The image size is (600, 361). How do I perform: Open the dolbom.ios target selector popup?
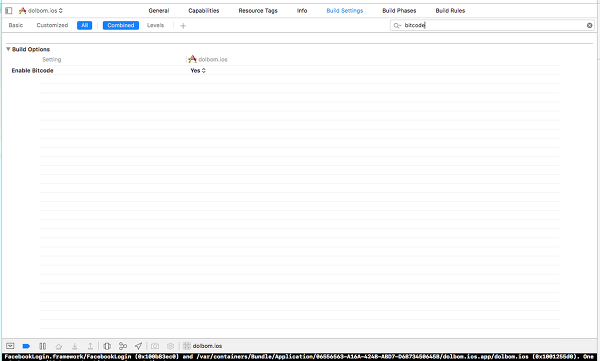tap(41, 11)
